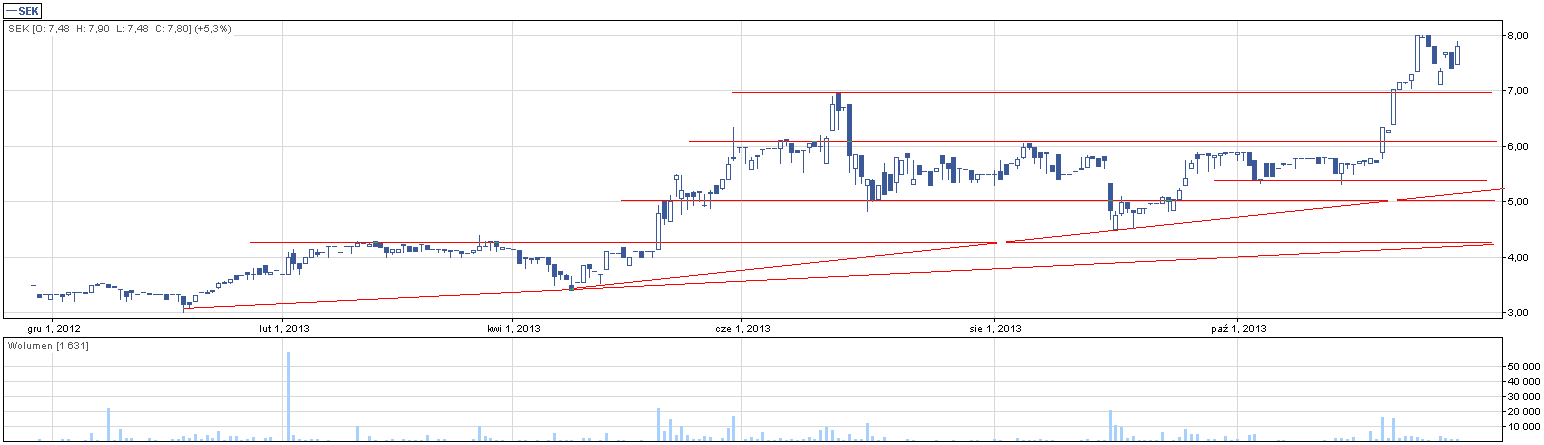This screenshot has height=445, width=1544.
Task: Select the last candlestick on the chart
Action: point(1457,54)
